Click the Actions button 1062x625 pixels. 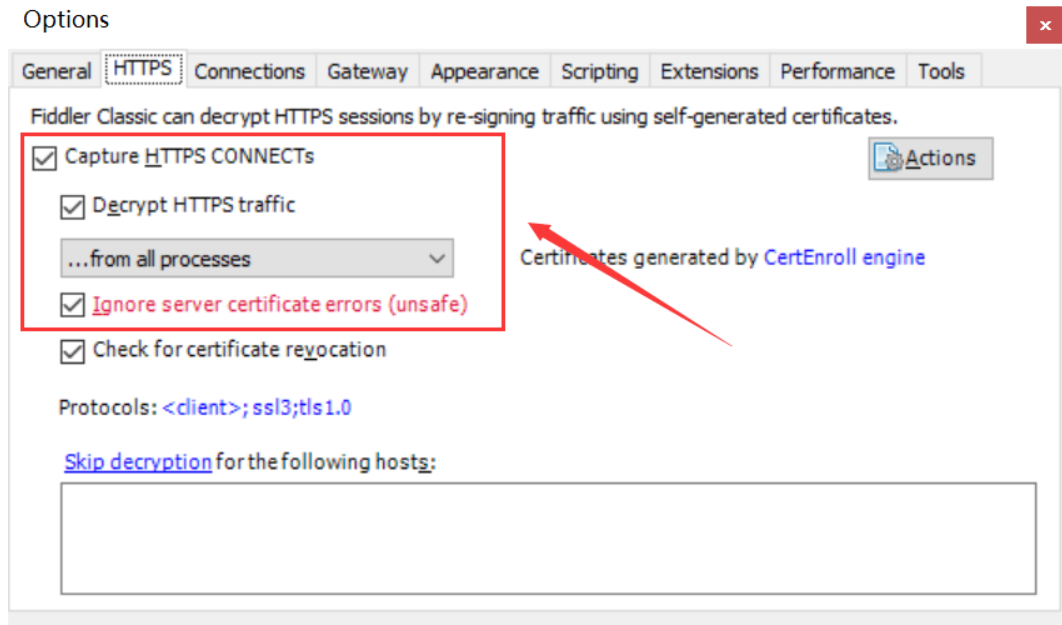[931, 158]
